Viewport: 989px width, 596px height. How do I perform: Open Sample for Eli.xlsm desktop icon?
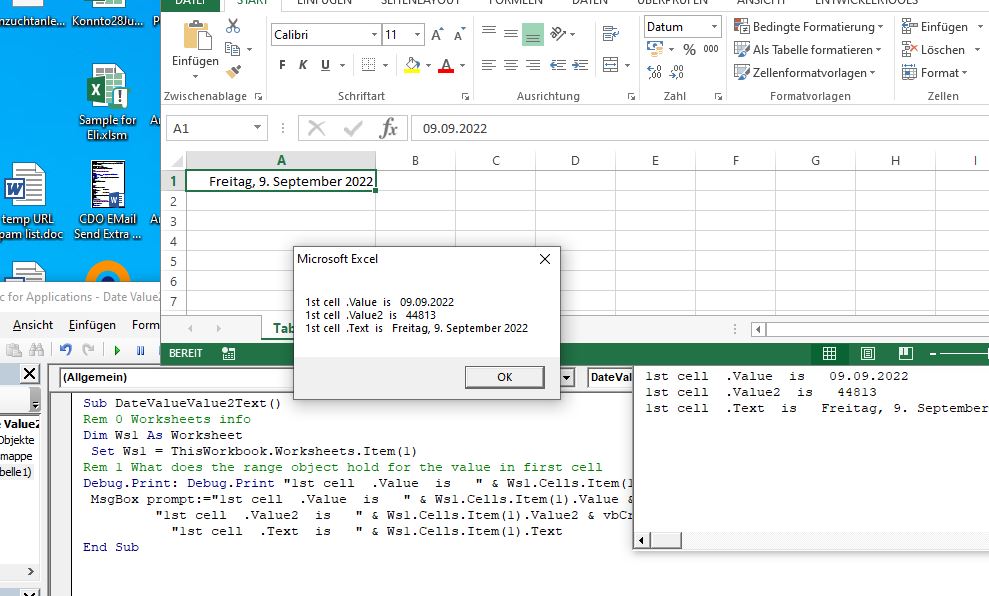click(107, 103)
